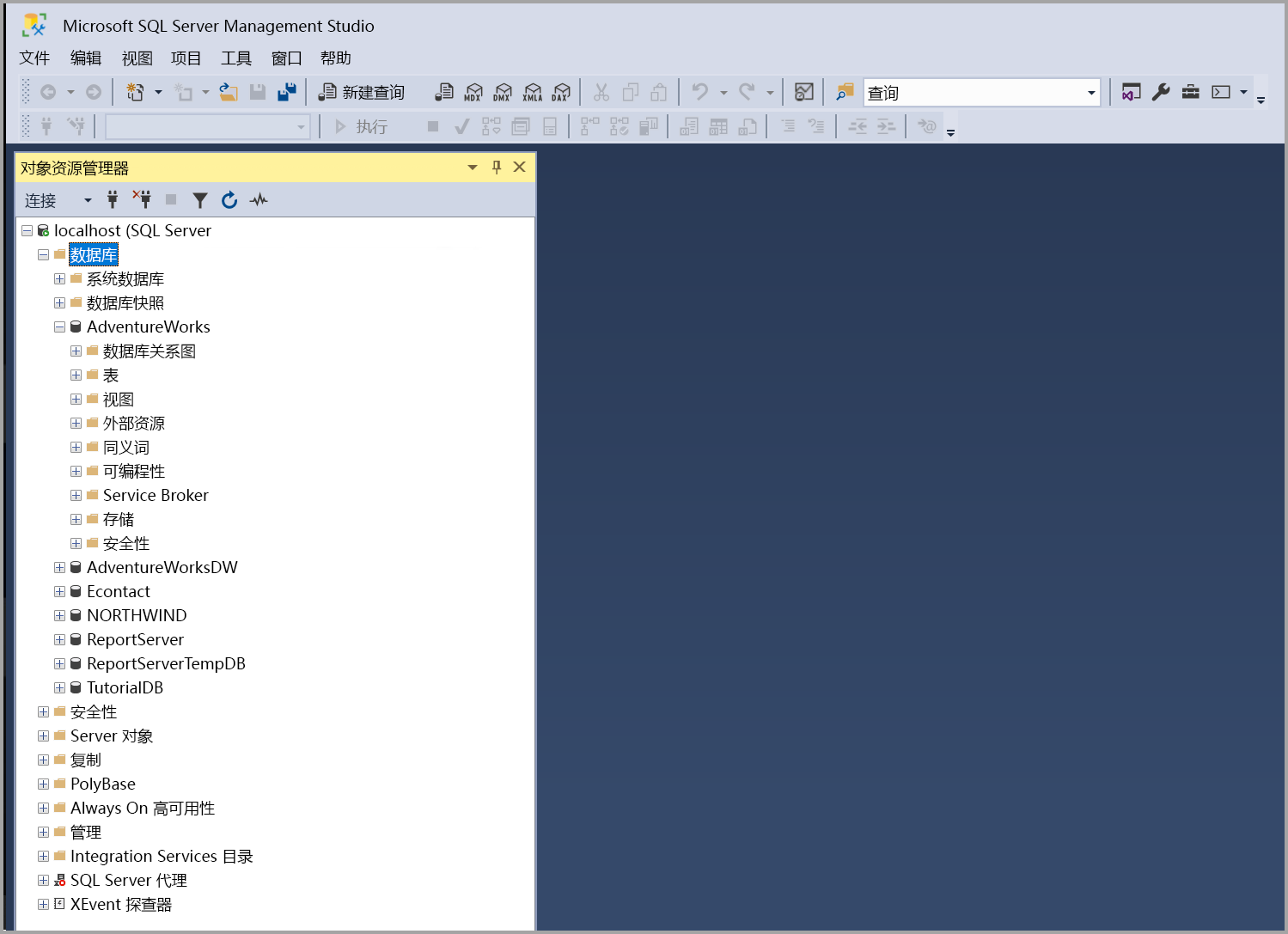1288x934 pixels.
Task: Pin the Object Explorer panel
Action: [496, 167]
